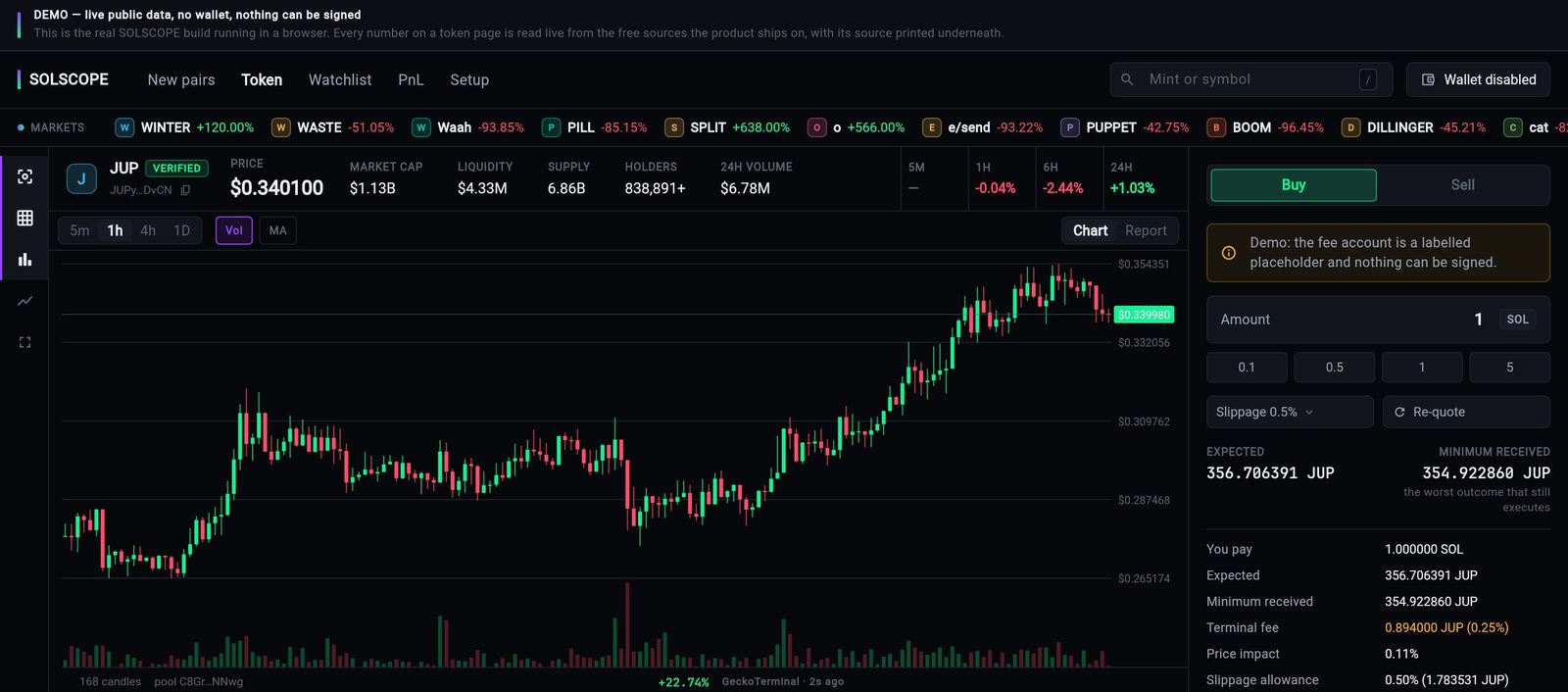
Task: Open the Setup tab
Action: coord(469,79)
